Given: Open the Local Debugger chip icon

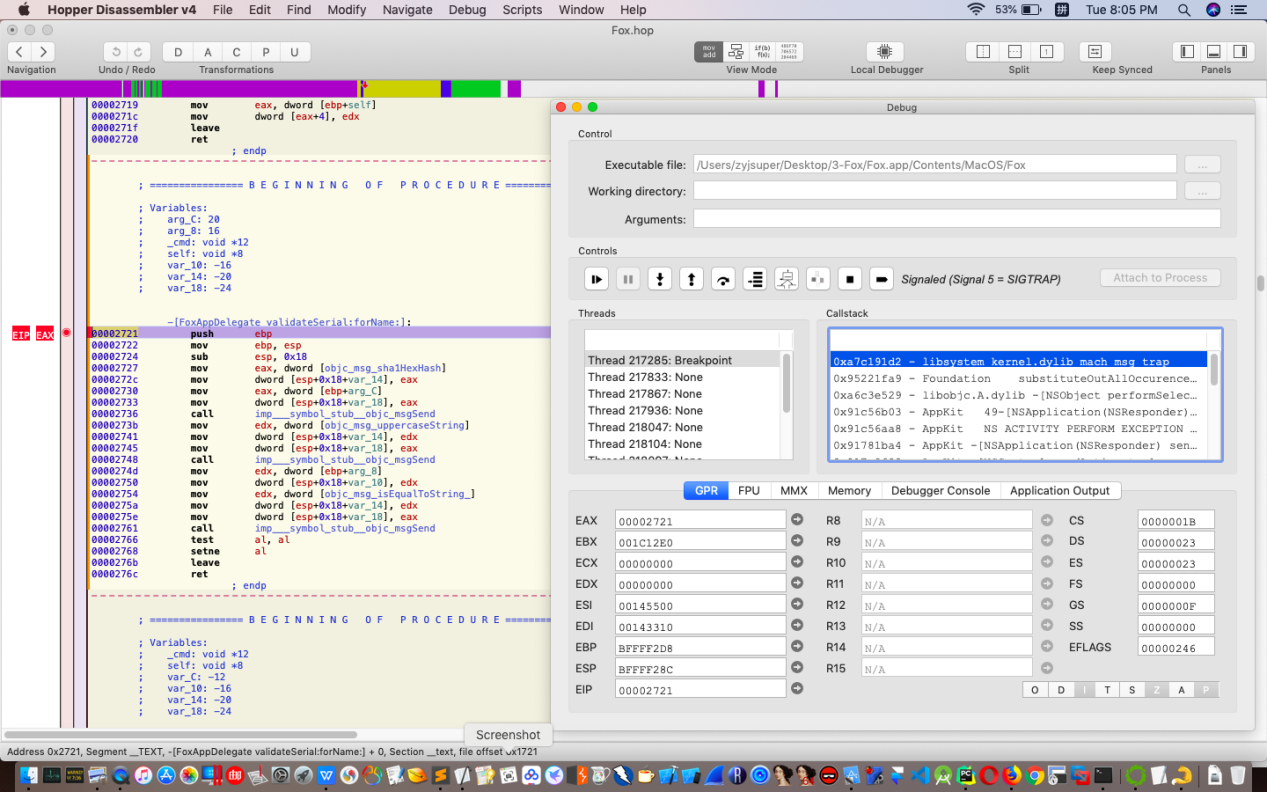Looking at the screenshot, I should [x=884, y=52].
